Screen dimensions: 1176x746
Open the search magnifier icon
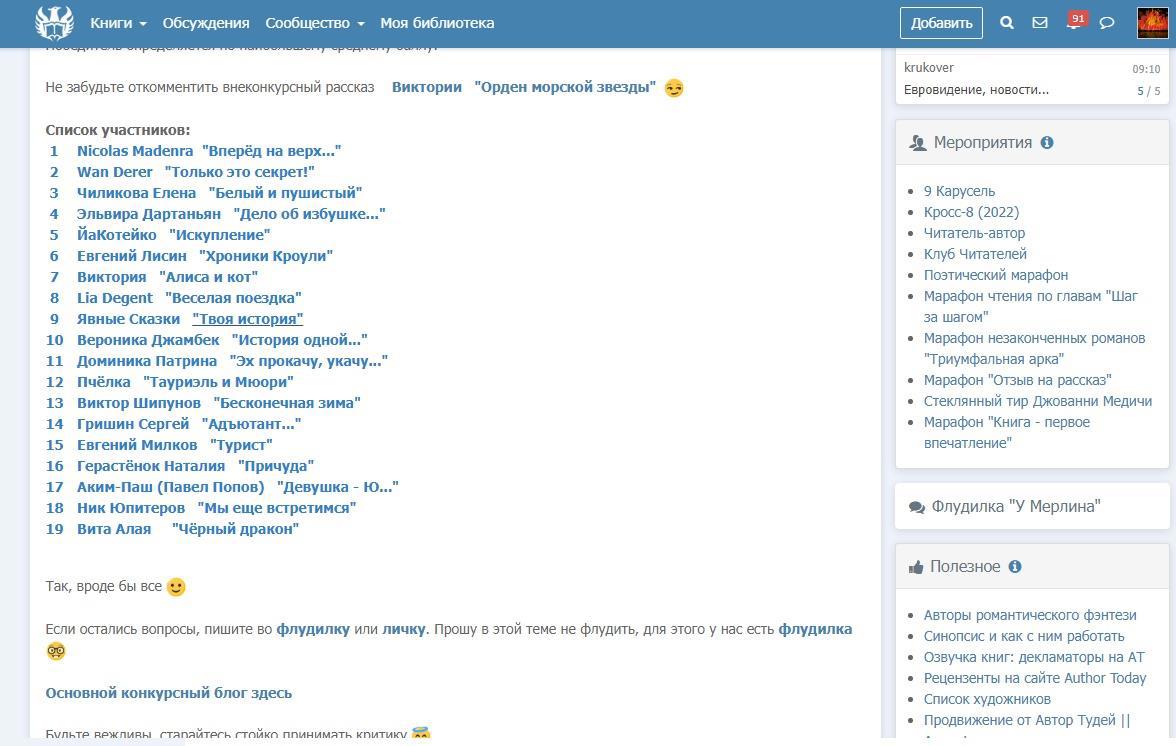click(1006, 23)
